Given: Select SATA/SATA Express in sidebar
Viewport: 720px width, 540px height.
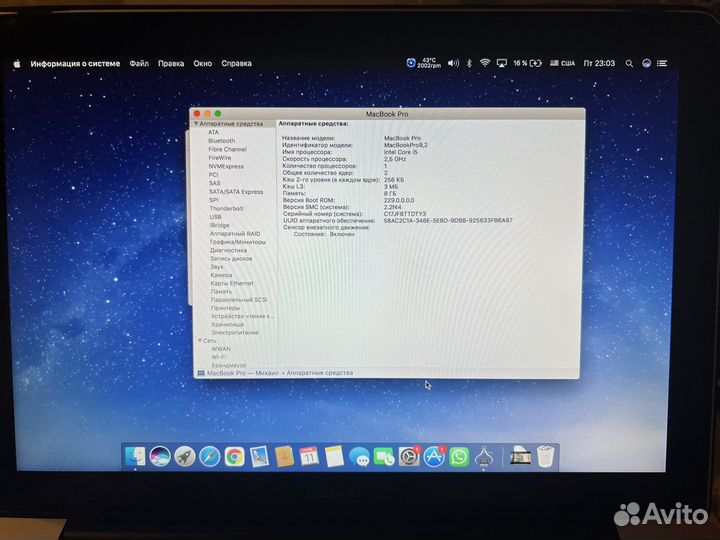Looking at the screenshot, I should [x=236, y=191].
